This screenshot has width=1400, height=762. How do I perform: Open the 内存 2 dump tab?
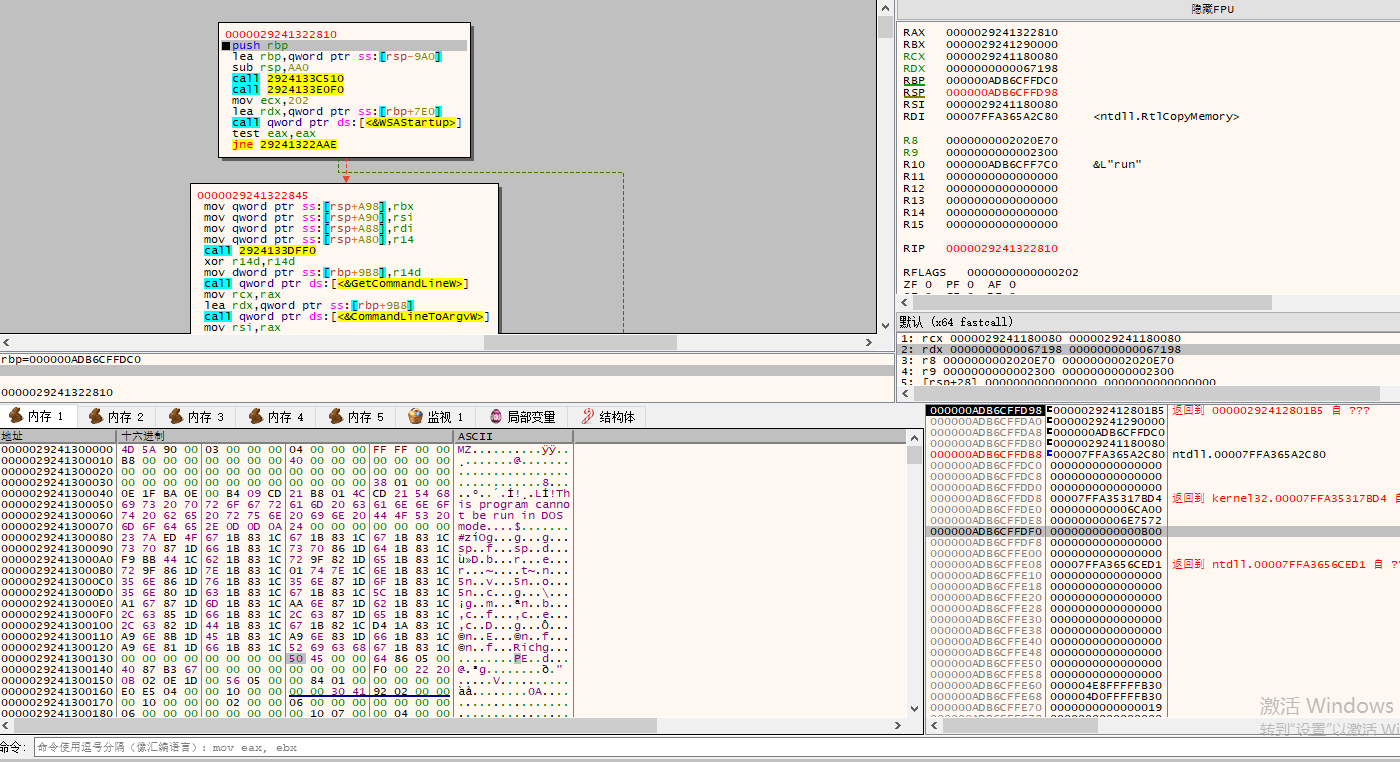point(118,416)
